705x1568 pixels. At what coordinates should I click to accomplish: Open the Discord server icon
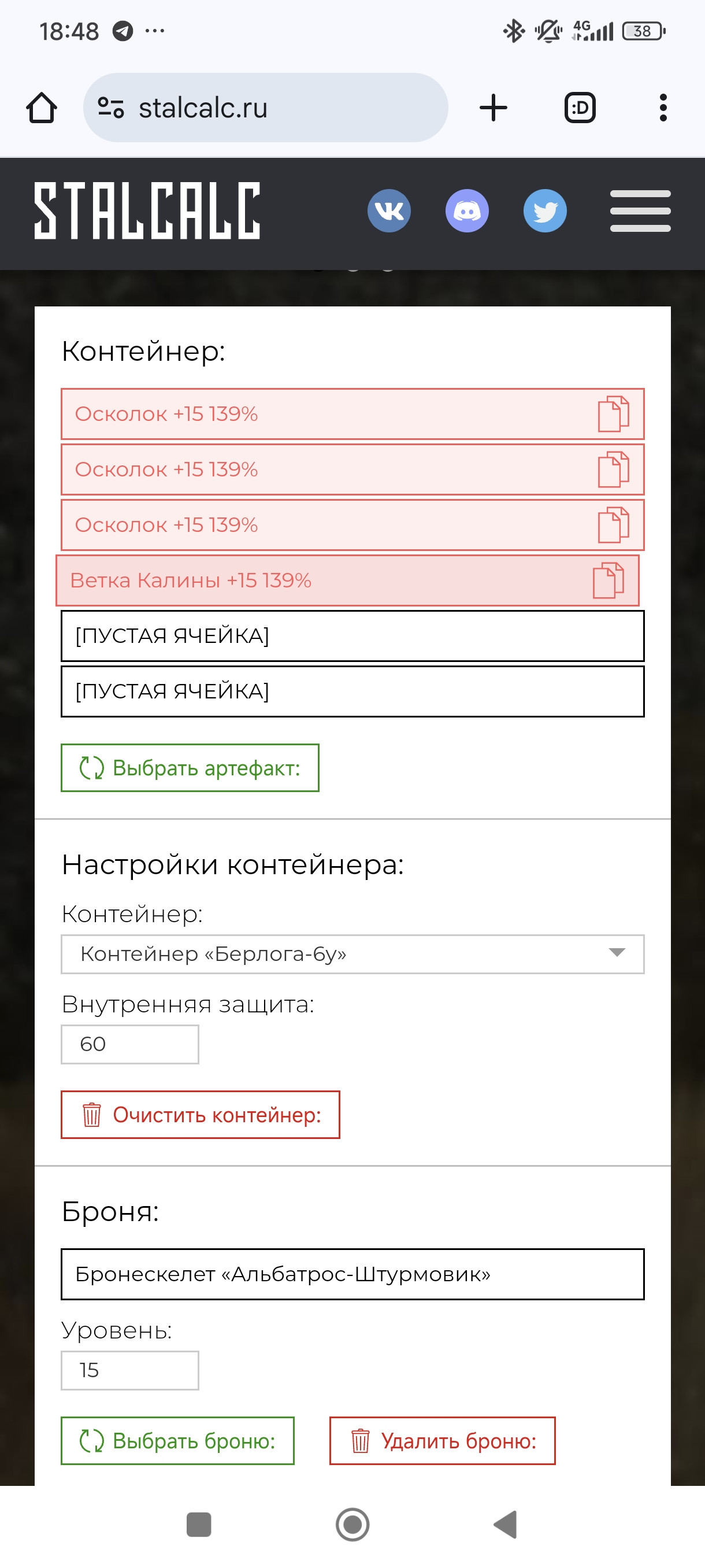[466, 210]
